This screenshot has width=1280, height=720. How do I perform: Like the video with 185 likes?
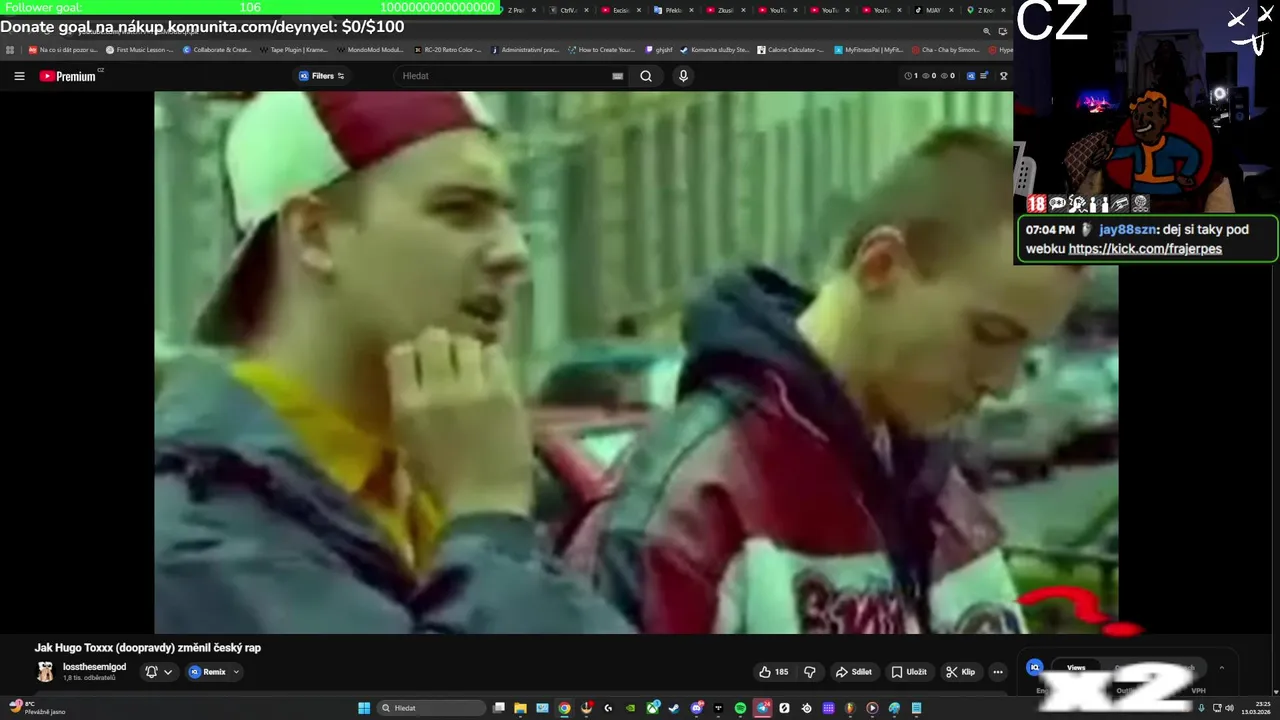(x=773, y=672)
